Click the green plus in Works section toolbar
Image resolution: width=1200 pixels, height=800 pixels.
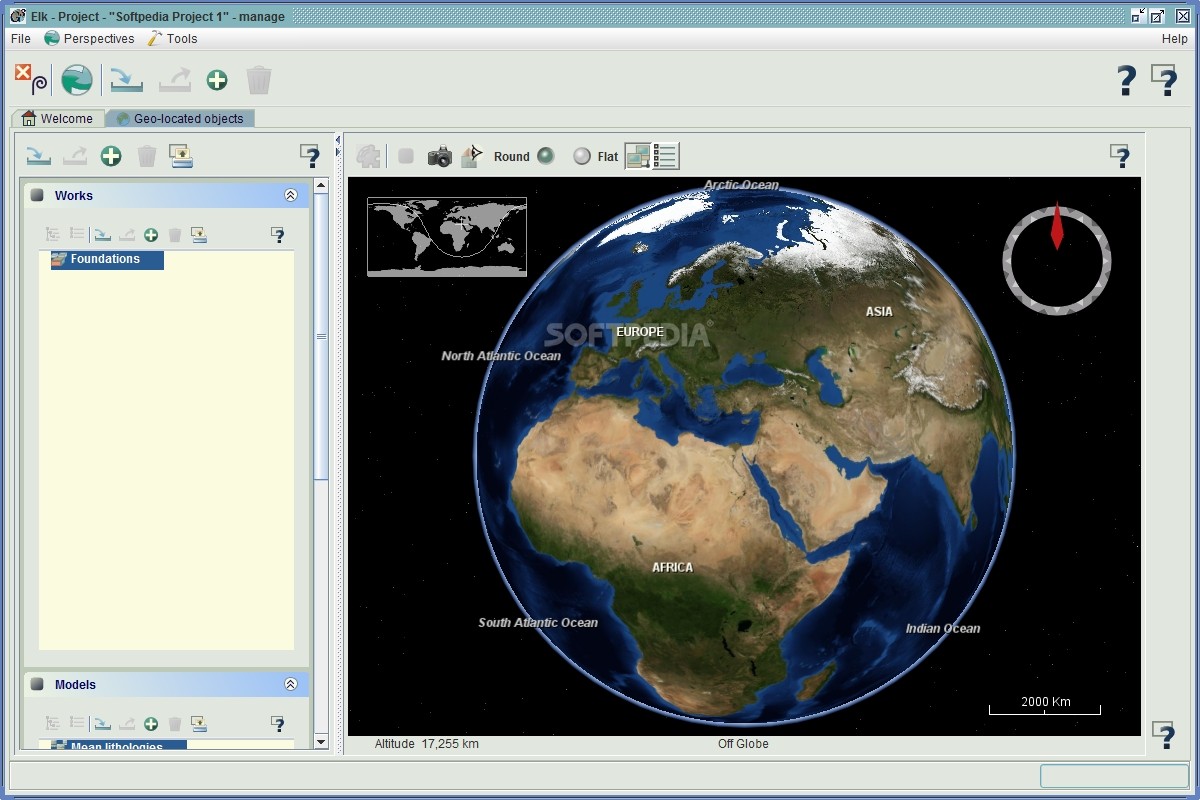coord(151,235)
